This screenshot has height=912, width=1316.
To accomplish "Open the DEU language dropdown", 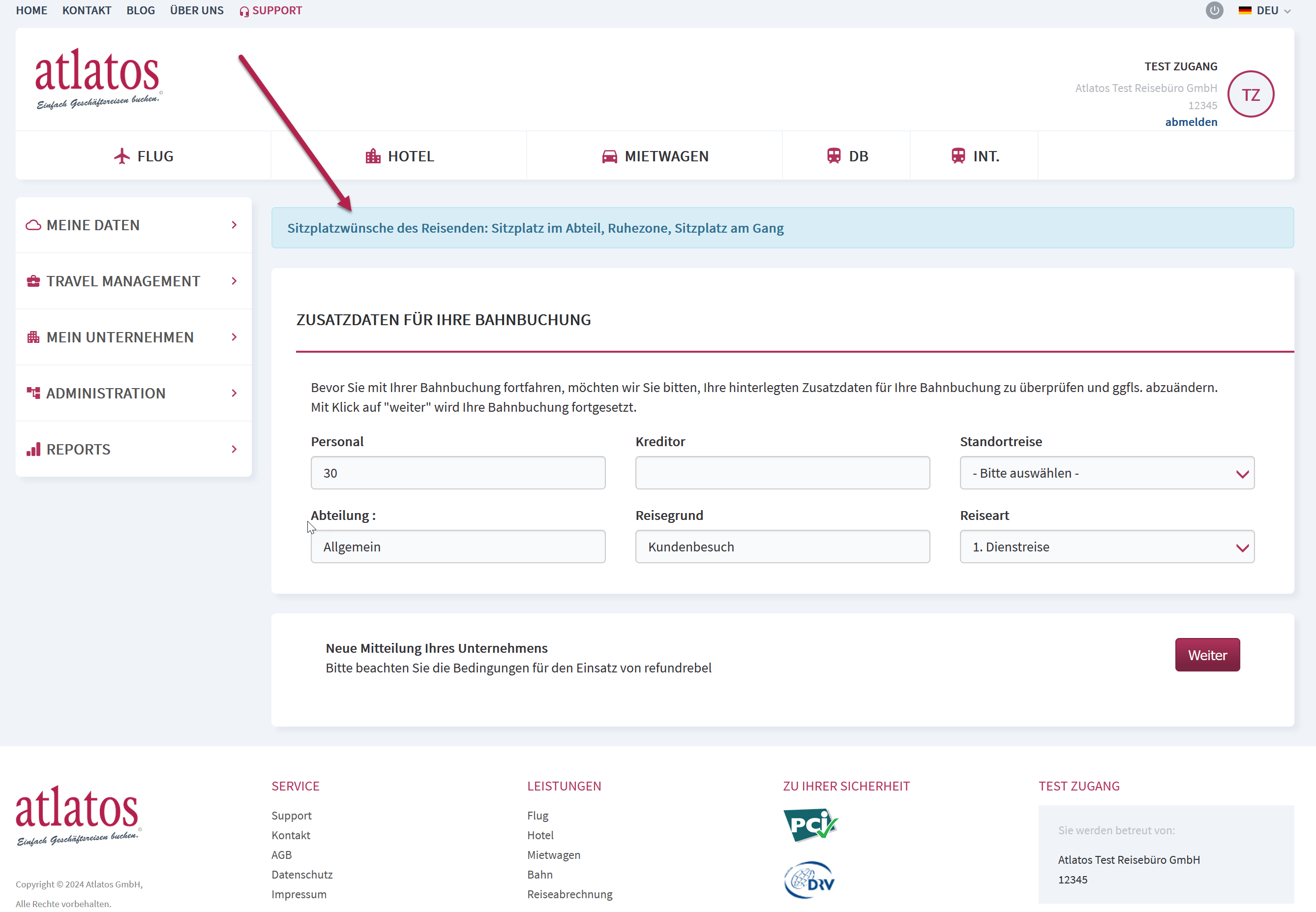I will click(x=1265, y=10).
